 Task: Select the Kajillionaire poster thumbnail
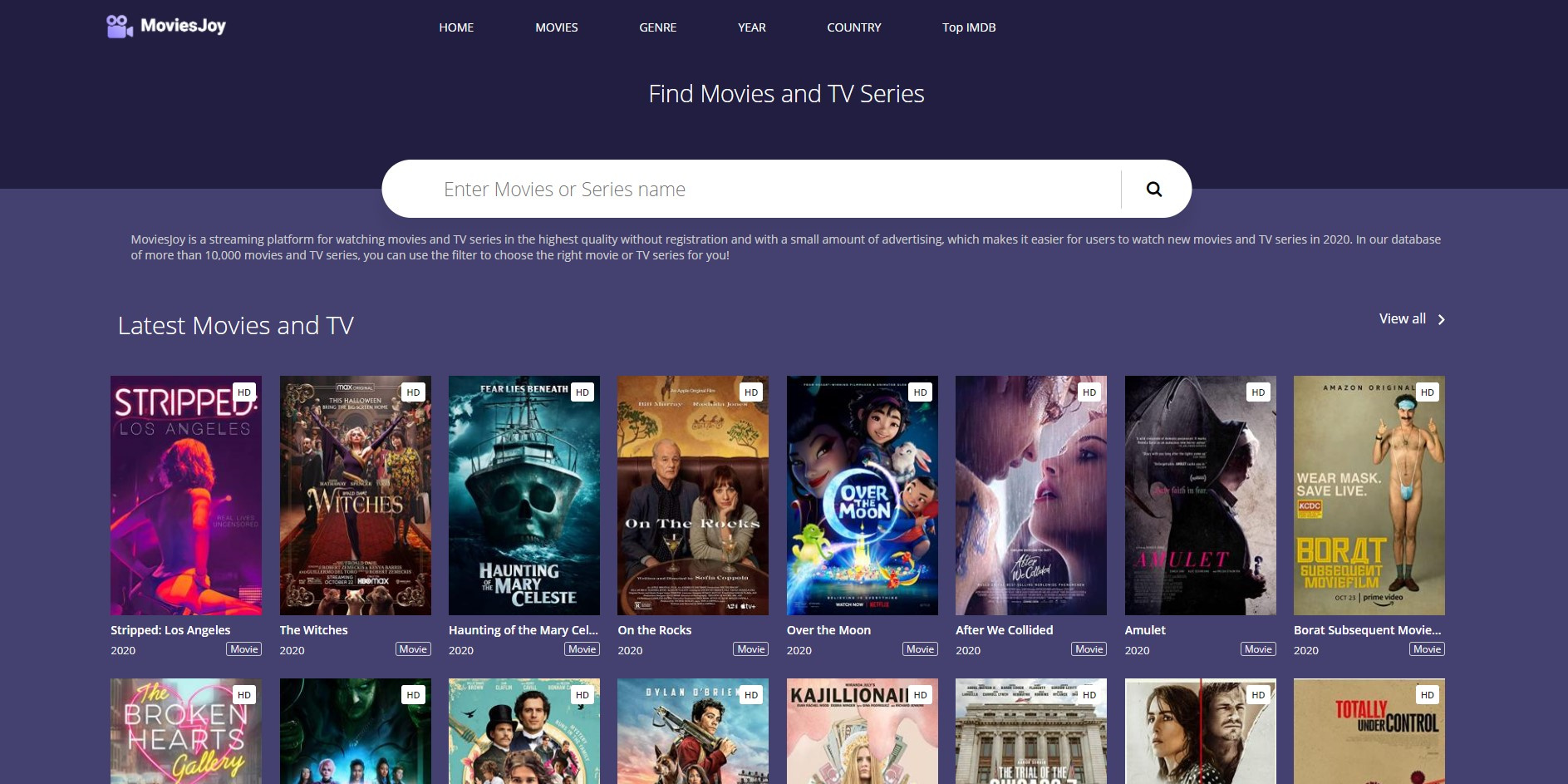pos(863,732)
